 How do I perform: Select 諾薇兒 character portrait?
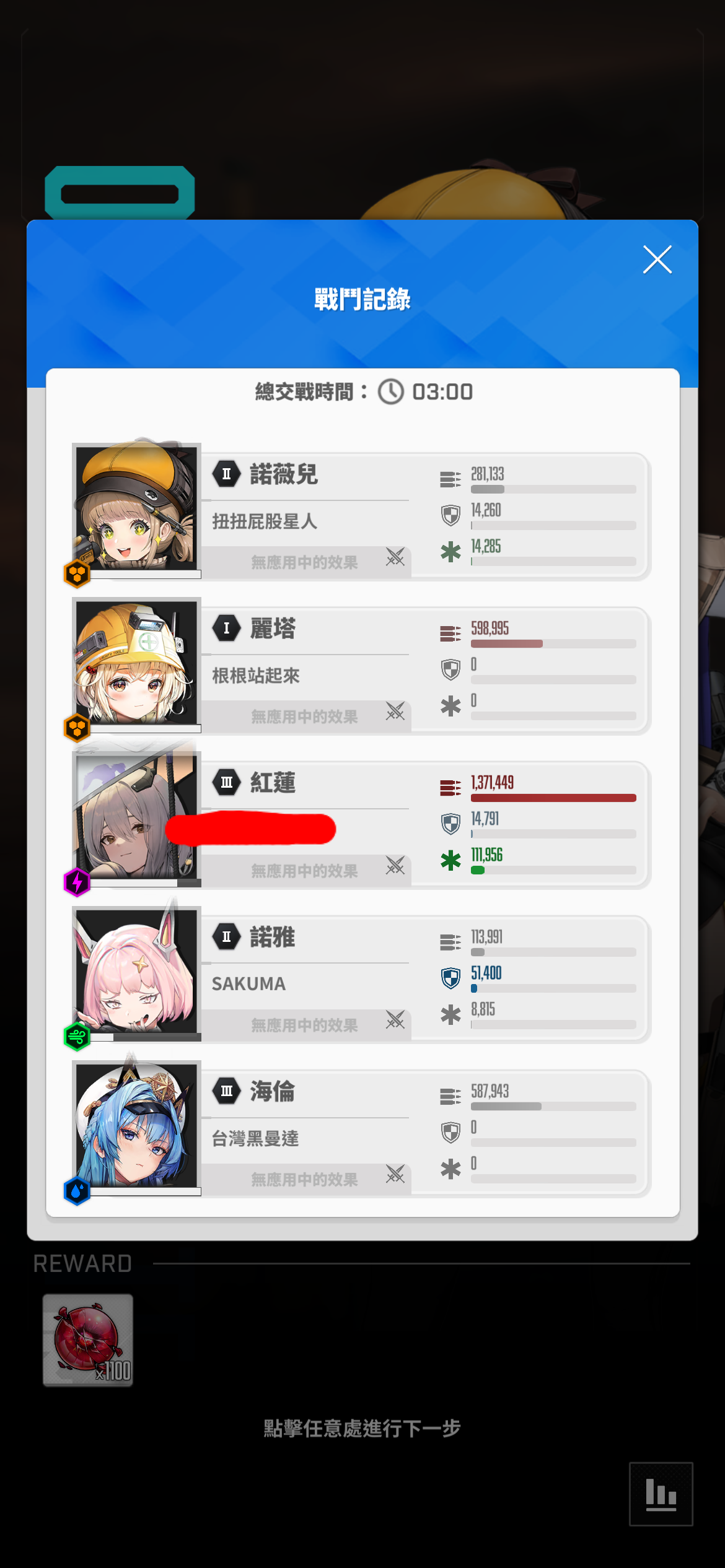coord(136,507)
